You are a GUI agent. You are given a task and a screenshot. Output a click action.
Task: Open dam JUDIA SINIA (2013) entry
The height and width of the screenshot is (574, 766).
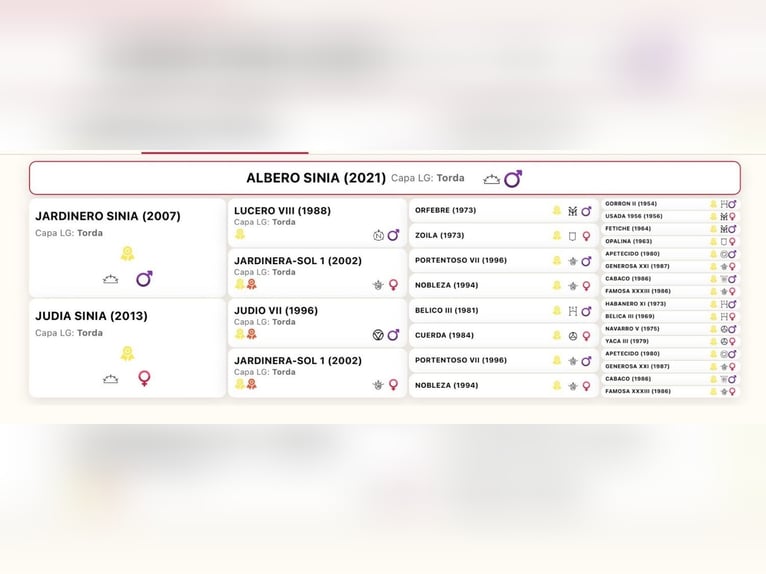coord(91,316)
